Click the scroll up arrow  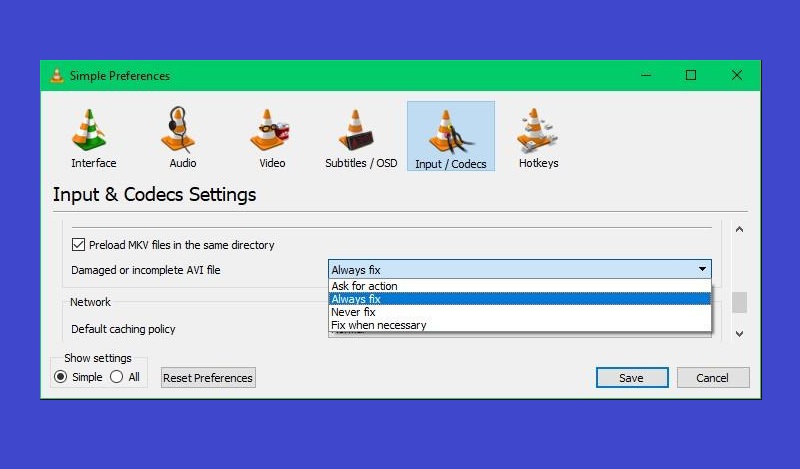pyautogui.click(x=739, y=230)
